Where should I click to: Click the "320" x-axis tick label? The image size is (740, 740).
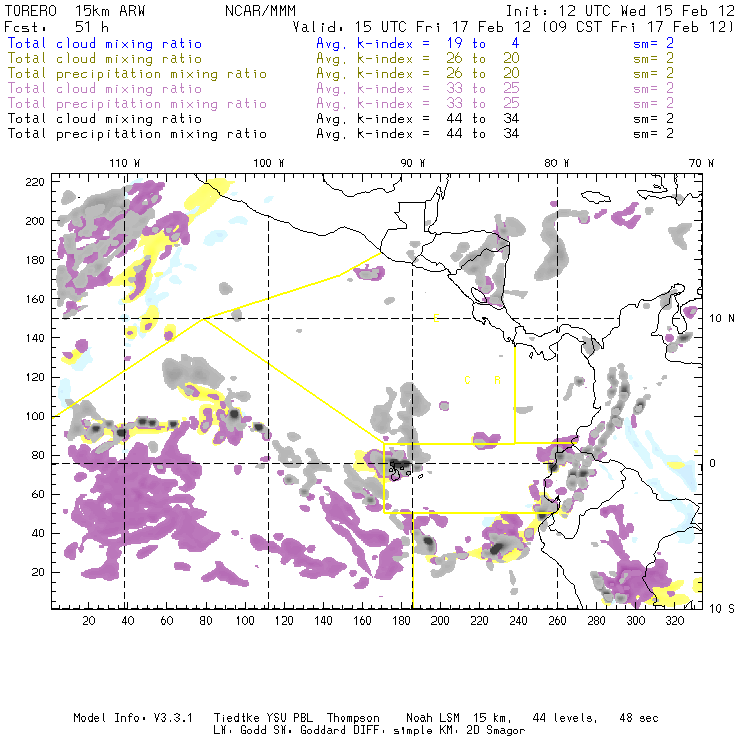click(674, 621)
